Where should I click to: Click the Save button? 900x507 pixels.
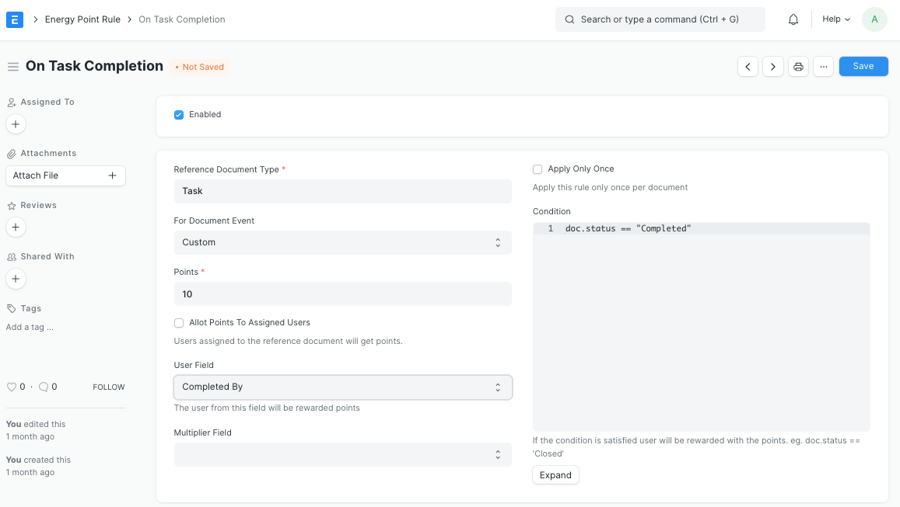(x=863, y=66)
